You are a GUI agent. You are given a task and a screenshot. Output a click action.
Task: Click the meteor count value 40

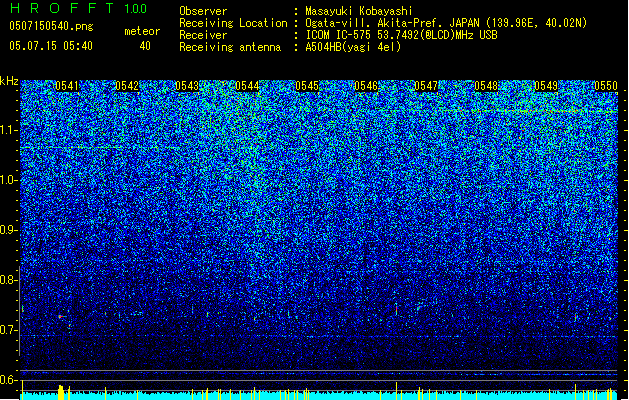pyautogui.click(x=145, y=46)
